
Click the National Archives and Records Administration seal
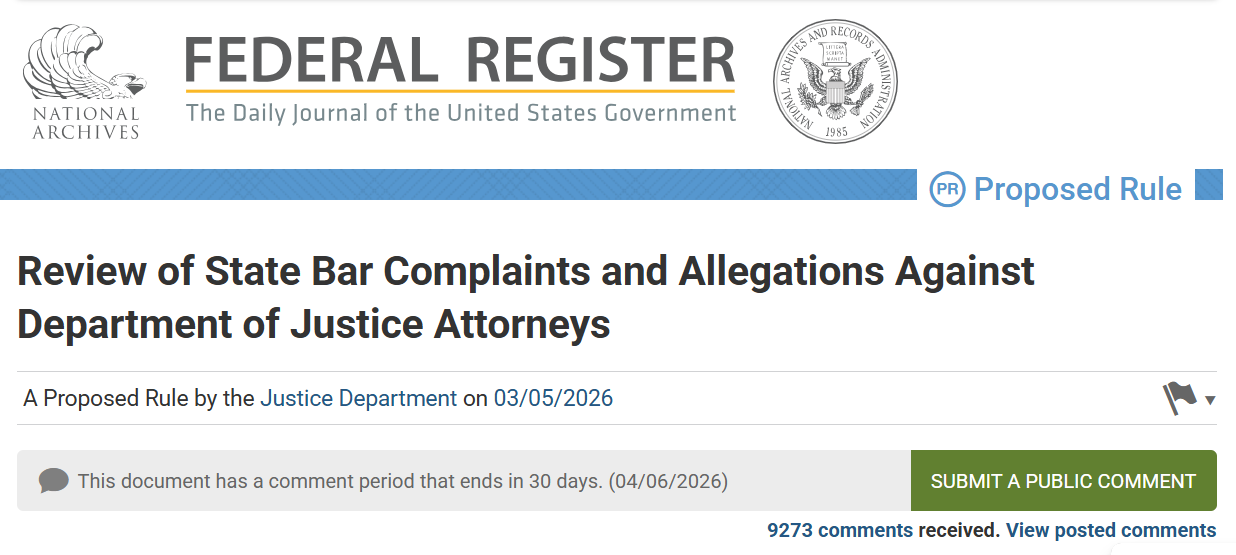pos(835,81)
